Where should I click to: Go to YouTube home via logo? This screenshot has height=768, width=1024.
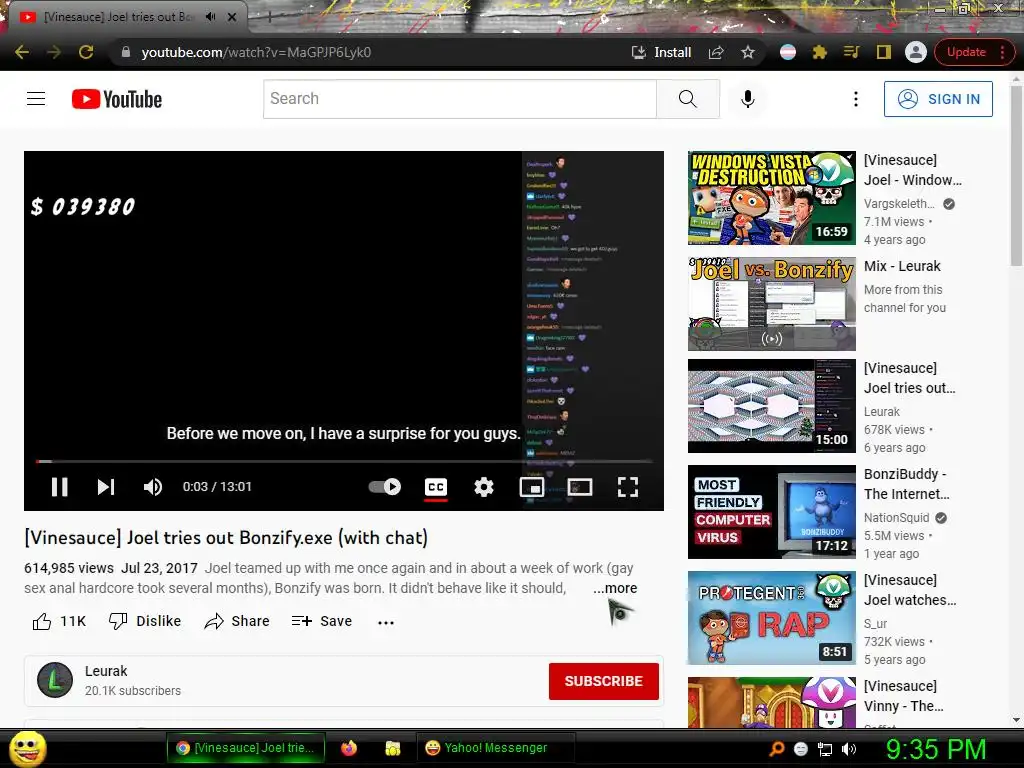tap(117, 99)
